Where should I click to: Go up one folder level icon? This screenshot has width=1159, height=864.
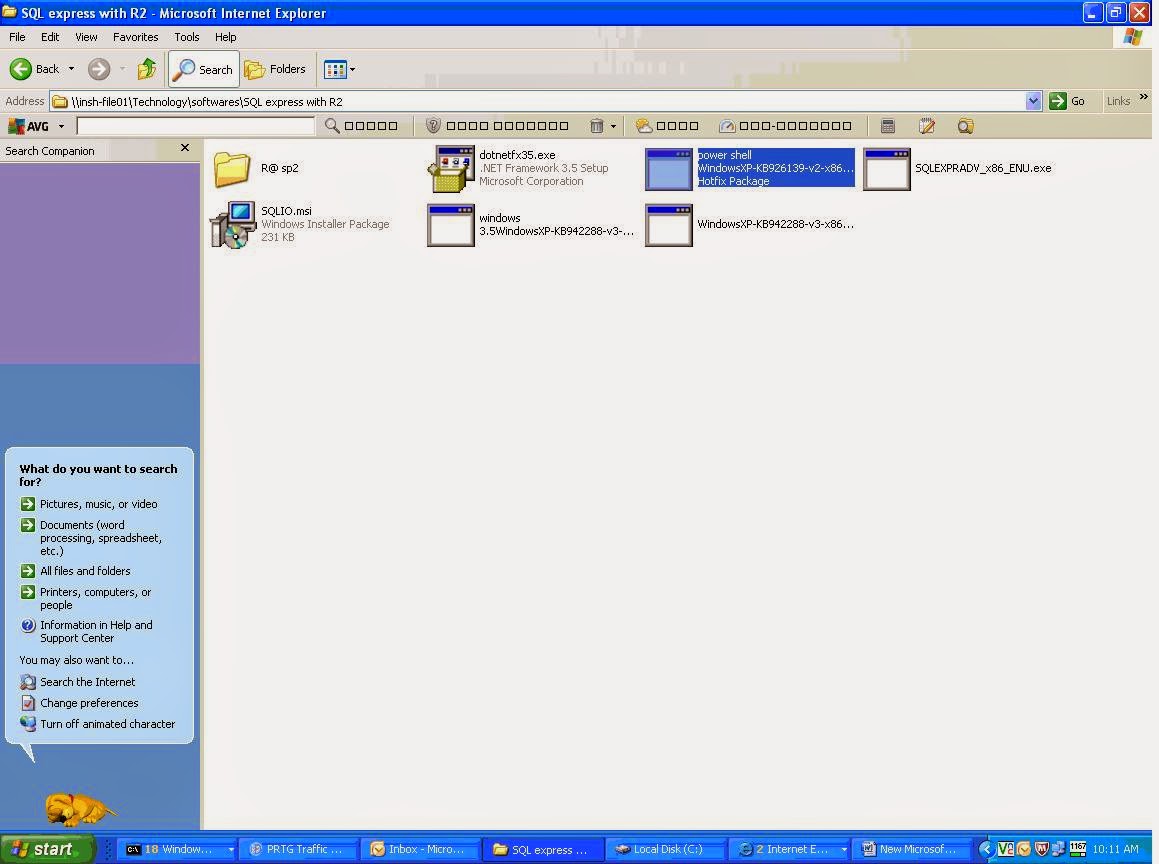tap(147, 69)
